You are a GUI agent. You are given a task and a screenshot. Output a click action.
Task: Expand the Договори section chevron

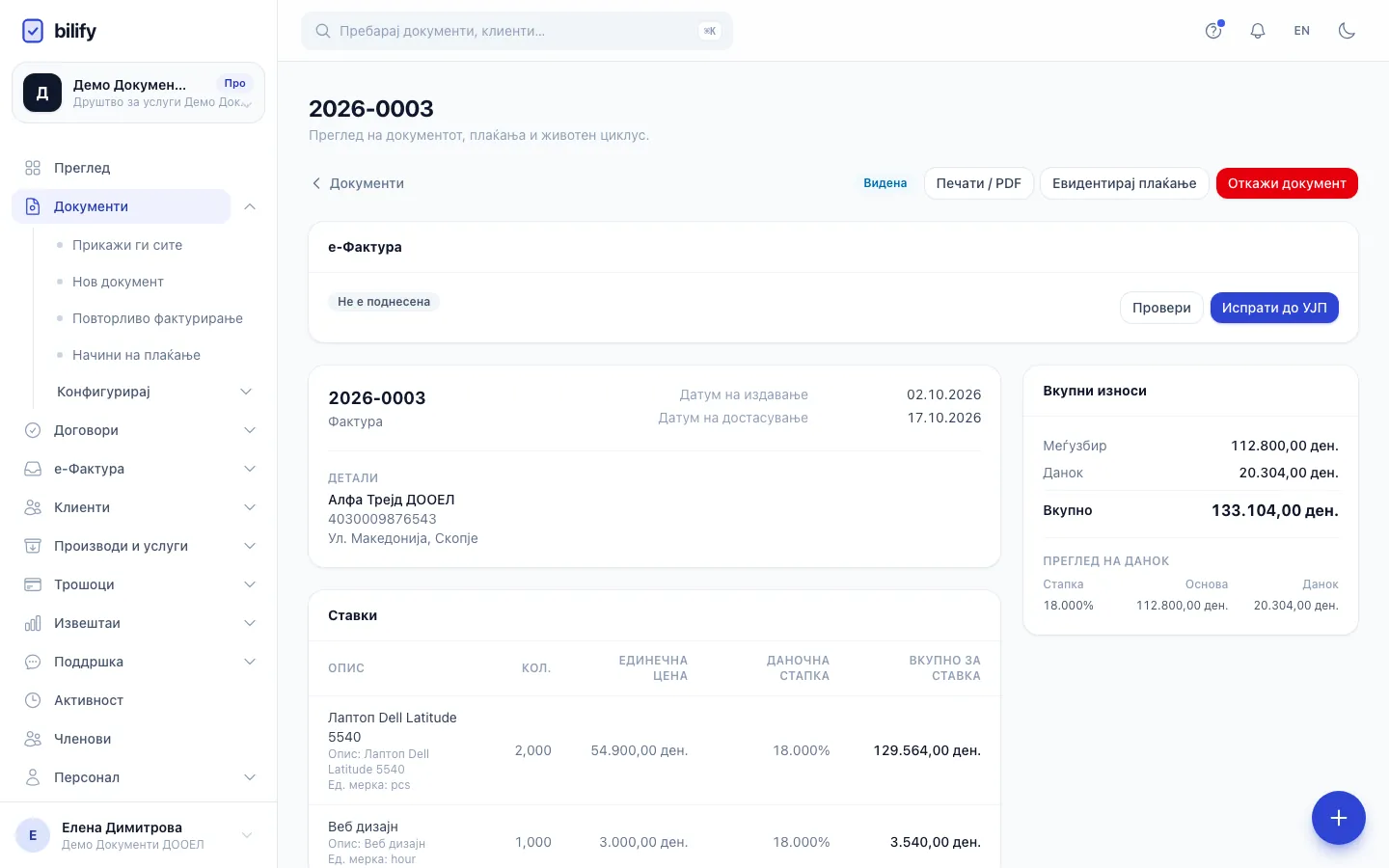pyautogui.click(x=250, y=430)
